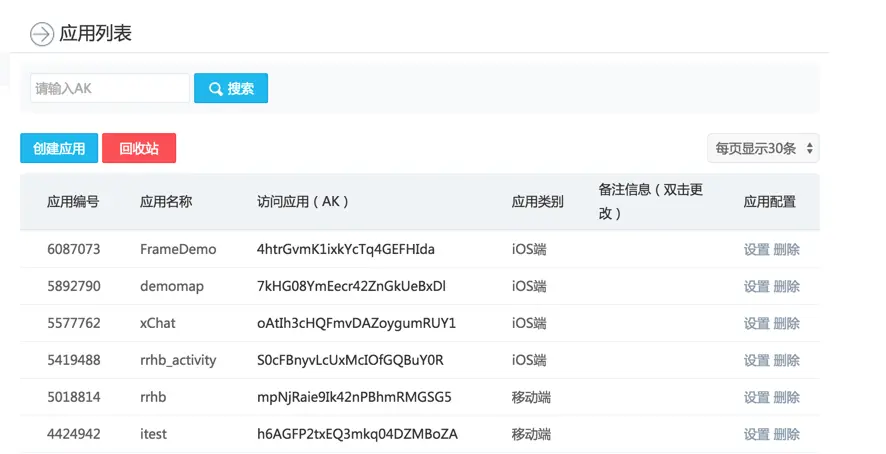Click the AK oAtIh3cHQFmvDAZoygumRUY1

coord(356,323)
